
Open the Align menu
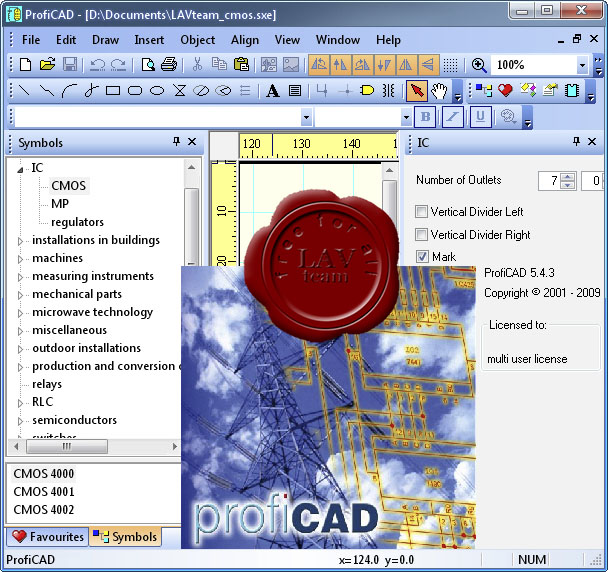coord(245,40)
